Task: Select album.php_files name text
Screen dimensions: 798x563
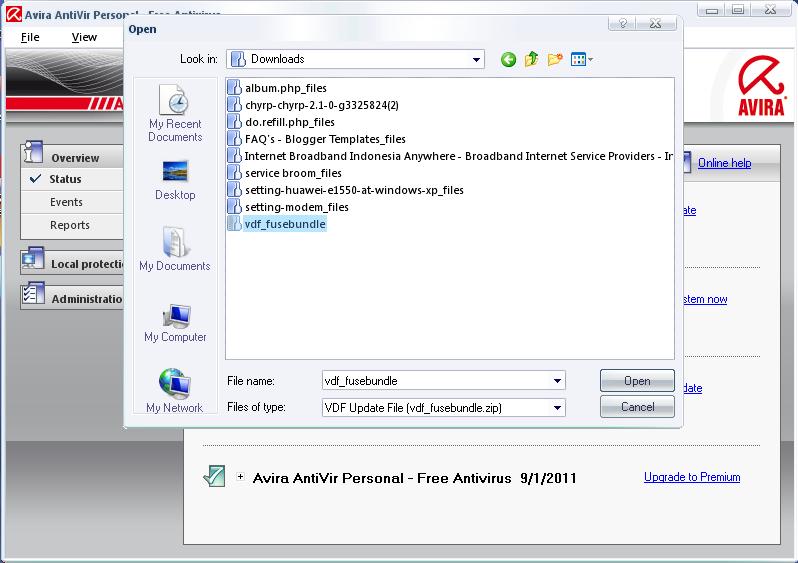Action: pos(286,88)
